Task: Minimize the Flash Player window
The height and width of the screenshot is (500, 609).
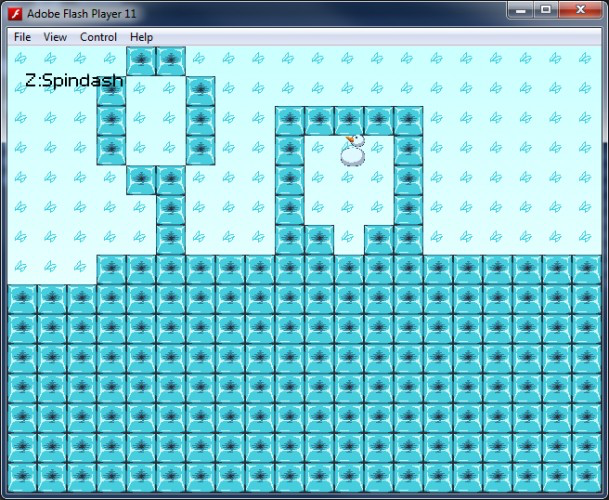Action: tap(521, 9)
